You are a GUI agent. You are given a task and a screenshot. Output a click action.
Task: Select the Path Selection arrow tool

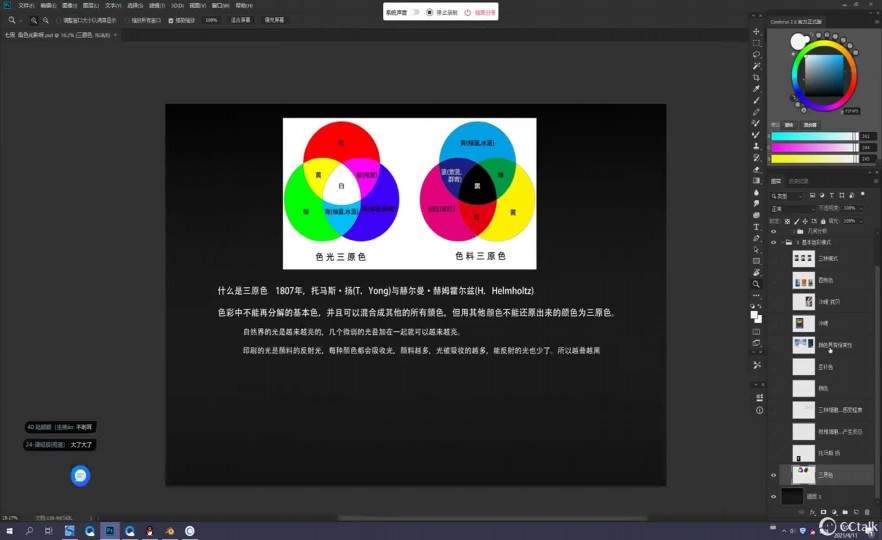(757, 250)
